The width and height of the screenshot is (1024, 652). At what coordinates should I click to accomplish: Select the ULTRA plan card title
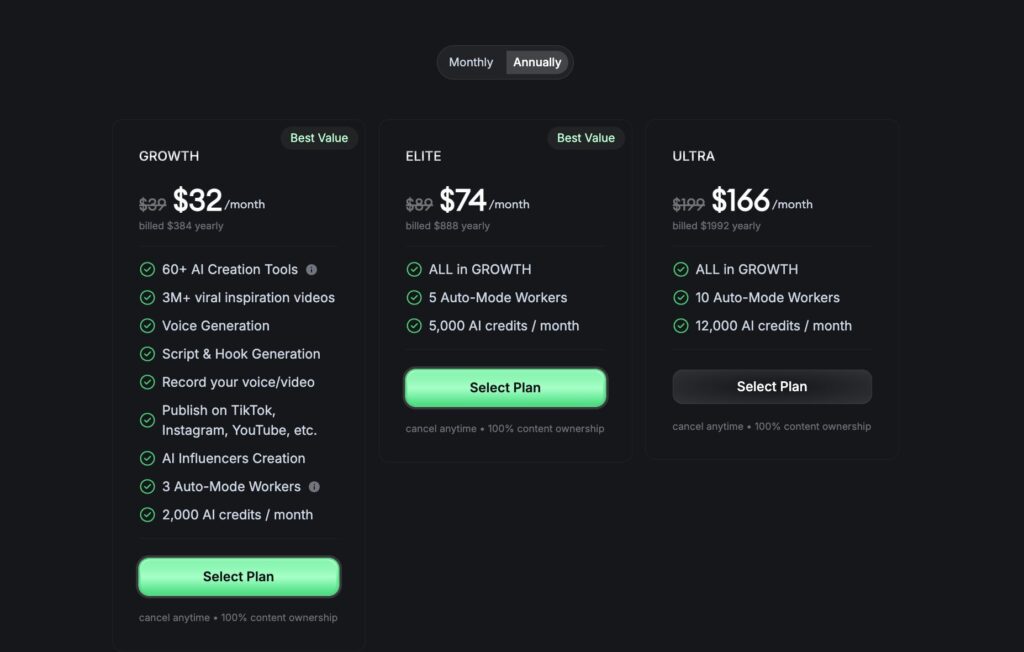pos(694,156)
